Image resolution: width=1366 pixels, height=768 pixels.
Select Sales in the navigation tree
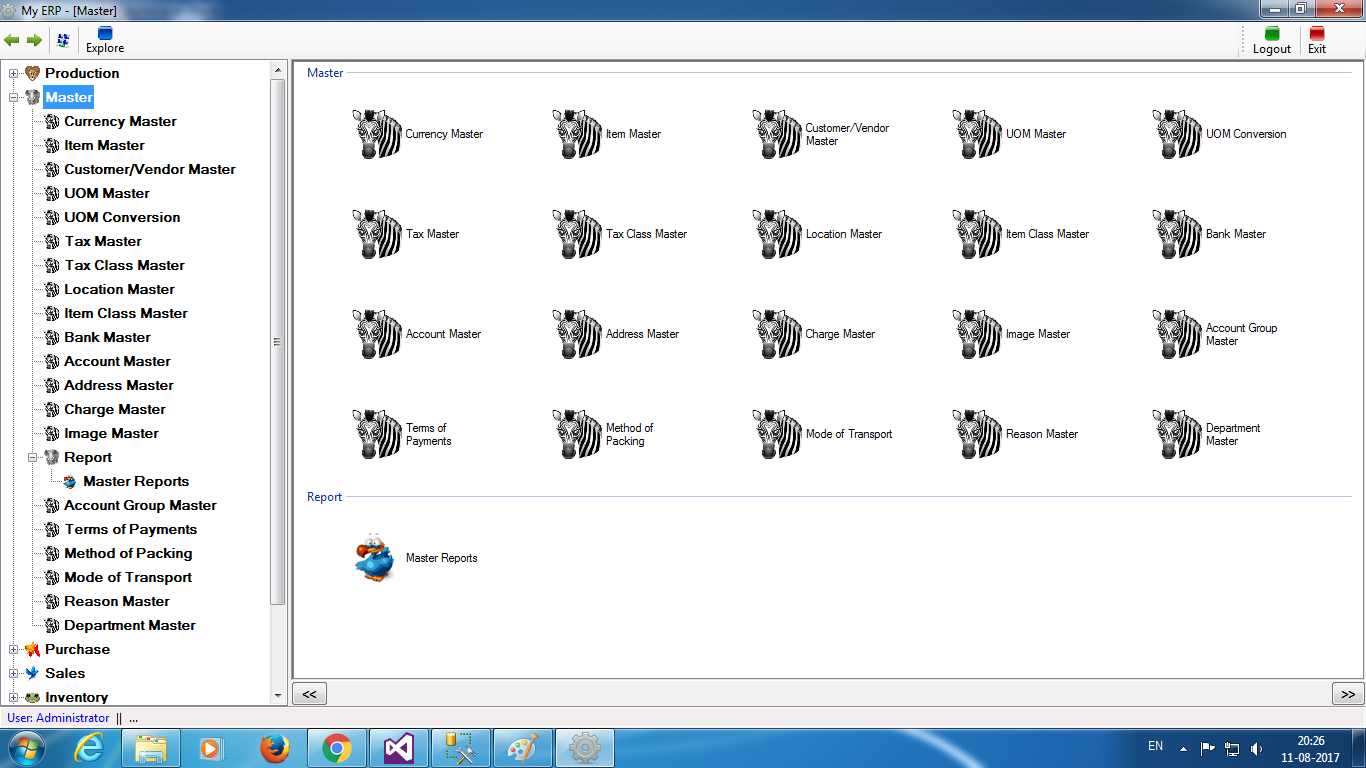(65, 673)
